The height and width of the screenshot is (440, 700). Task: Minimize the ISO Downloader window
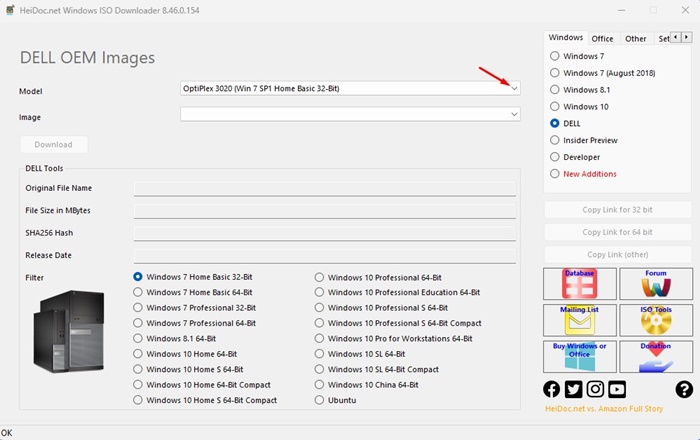click(621, 10)
